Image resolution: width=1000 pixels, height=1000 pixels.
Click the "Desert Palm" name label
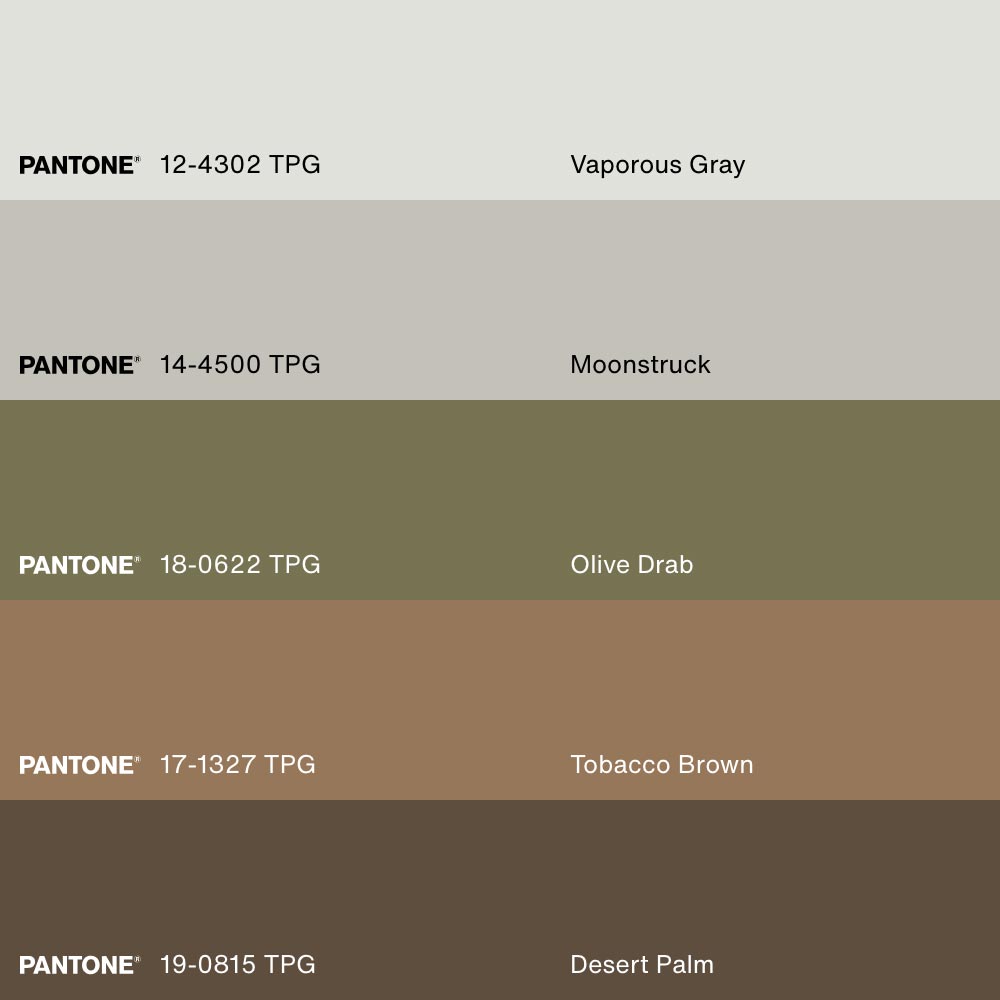641,965
